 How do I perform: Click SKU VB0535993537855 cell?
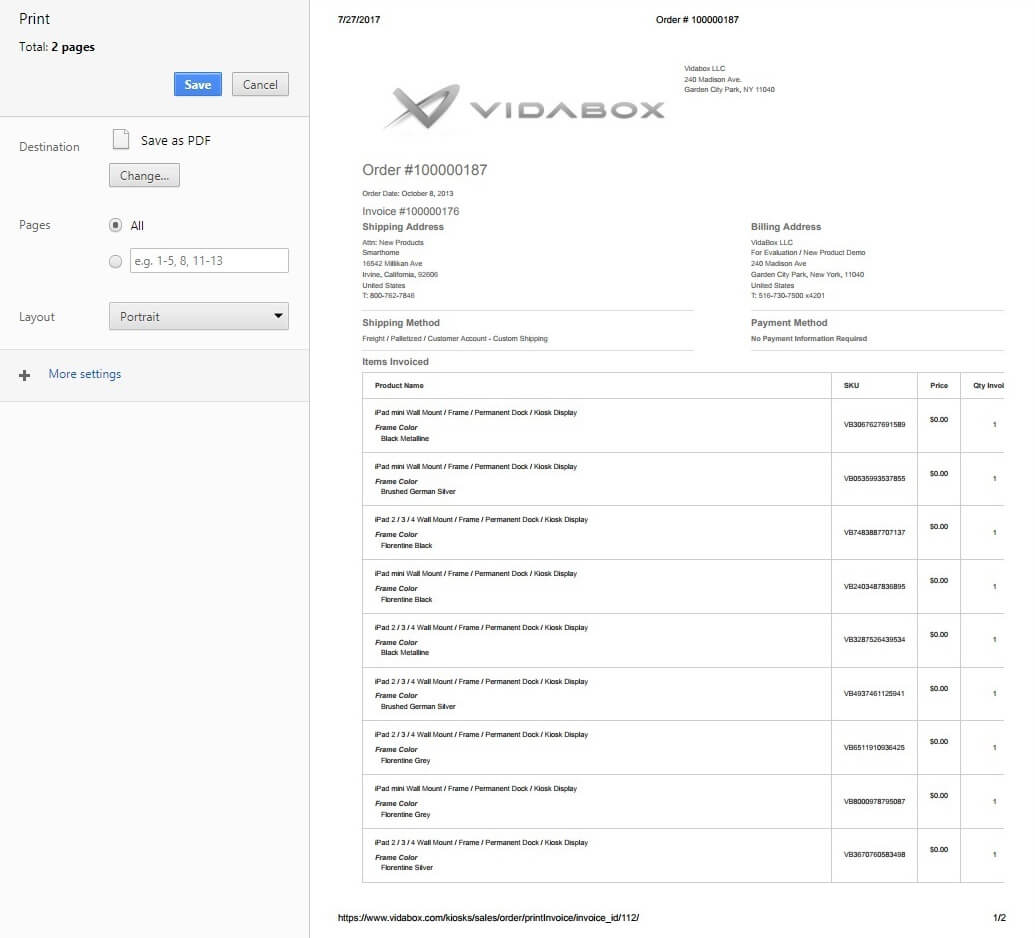pos(874,479)
